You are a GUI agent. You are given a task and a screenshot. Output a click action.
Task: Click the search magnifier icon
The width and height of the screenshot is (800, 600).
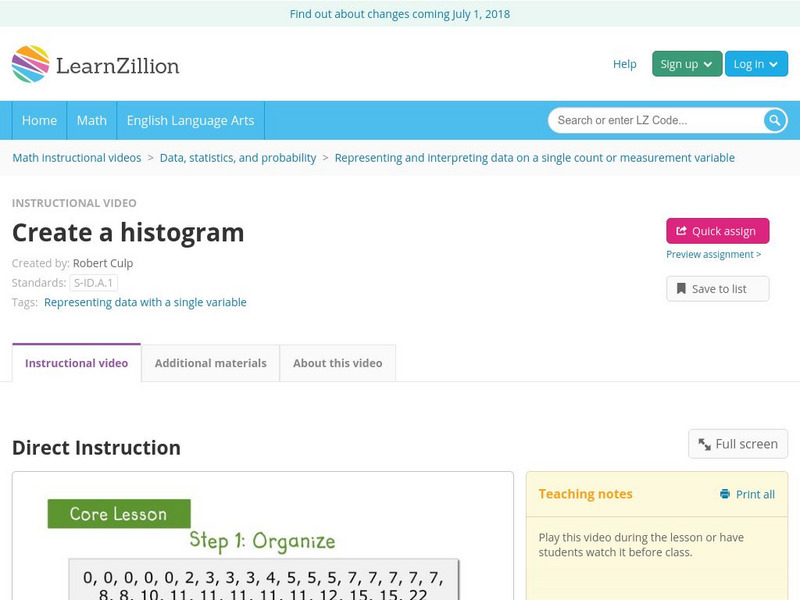[x=773, y=120]
